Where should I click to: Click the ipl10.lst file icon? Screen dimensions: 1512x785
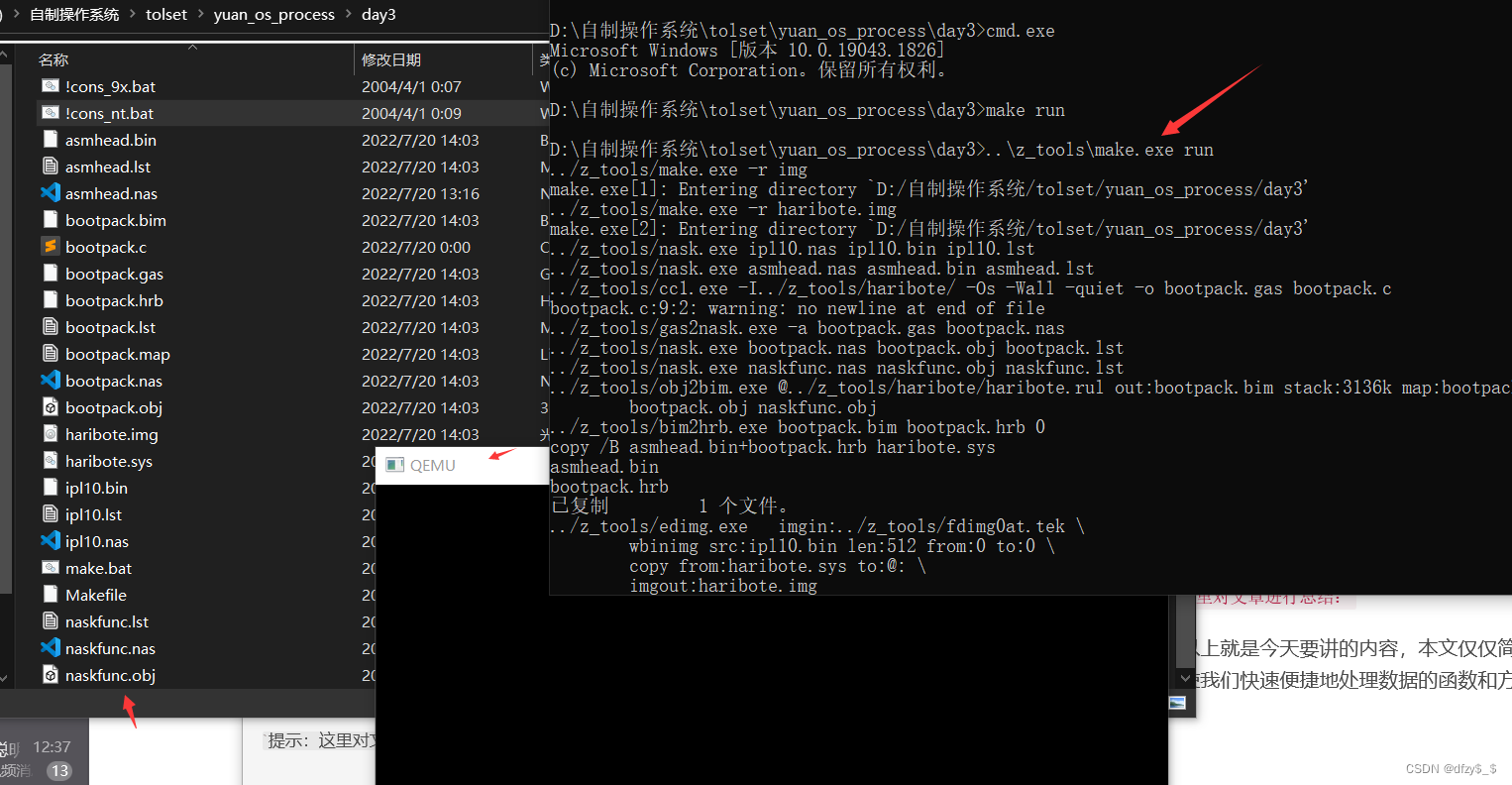pos(51,514)
